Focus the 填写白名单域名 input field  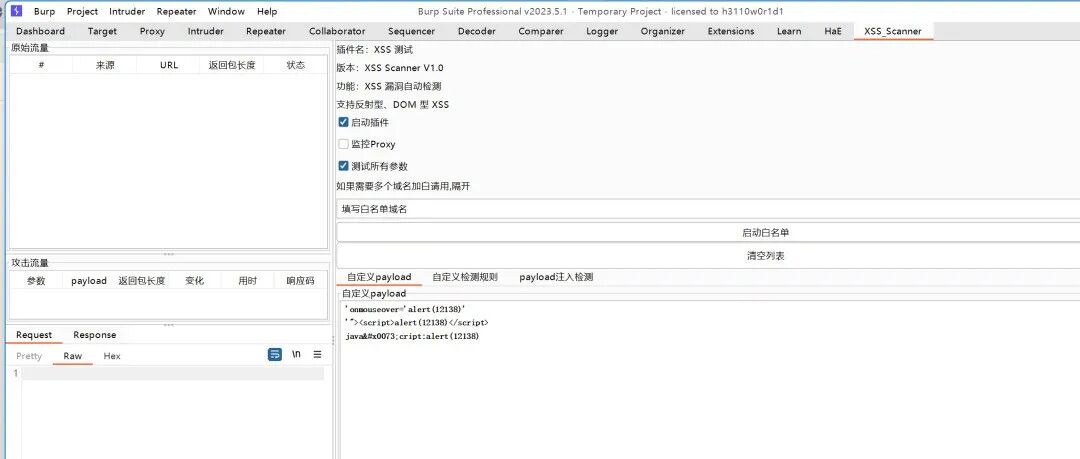pyautogui.click(x=708, y=209)
